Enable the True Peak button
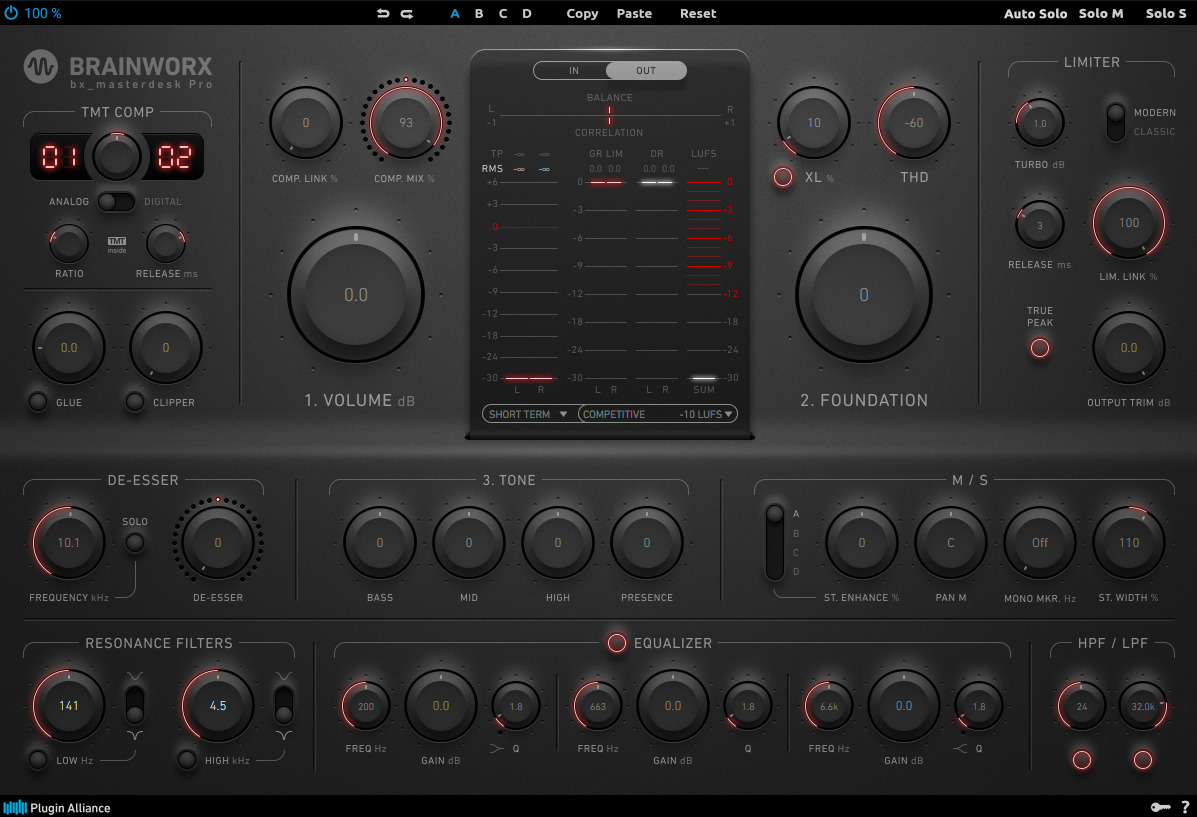1197x817 pixels. click(1040, 348)
